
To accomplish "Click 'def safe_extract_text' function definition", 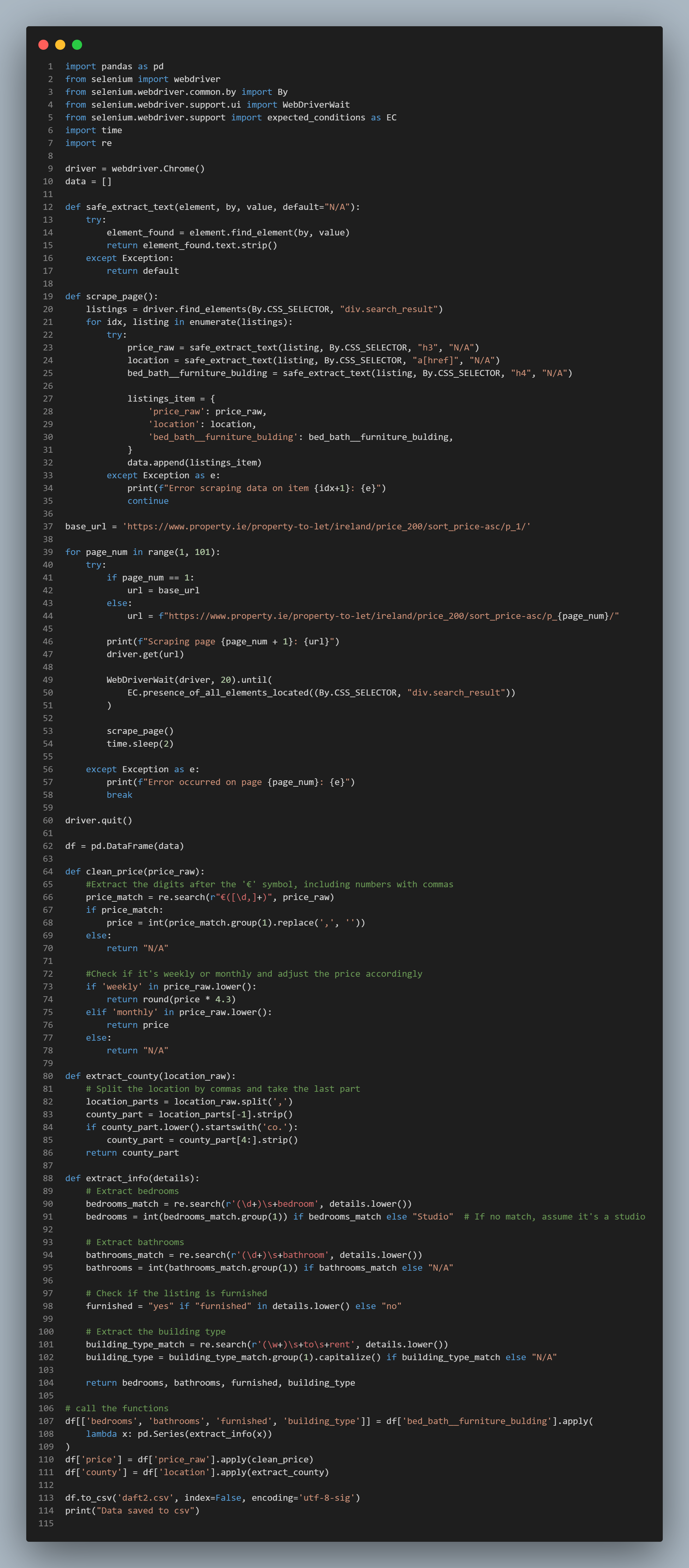I will [212, 207].
